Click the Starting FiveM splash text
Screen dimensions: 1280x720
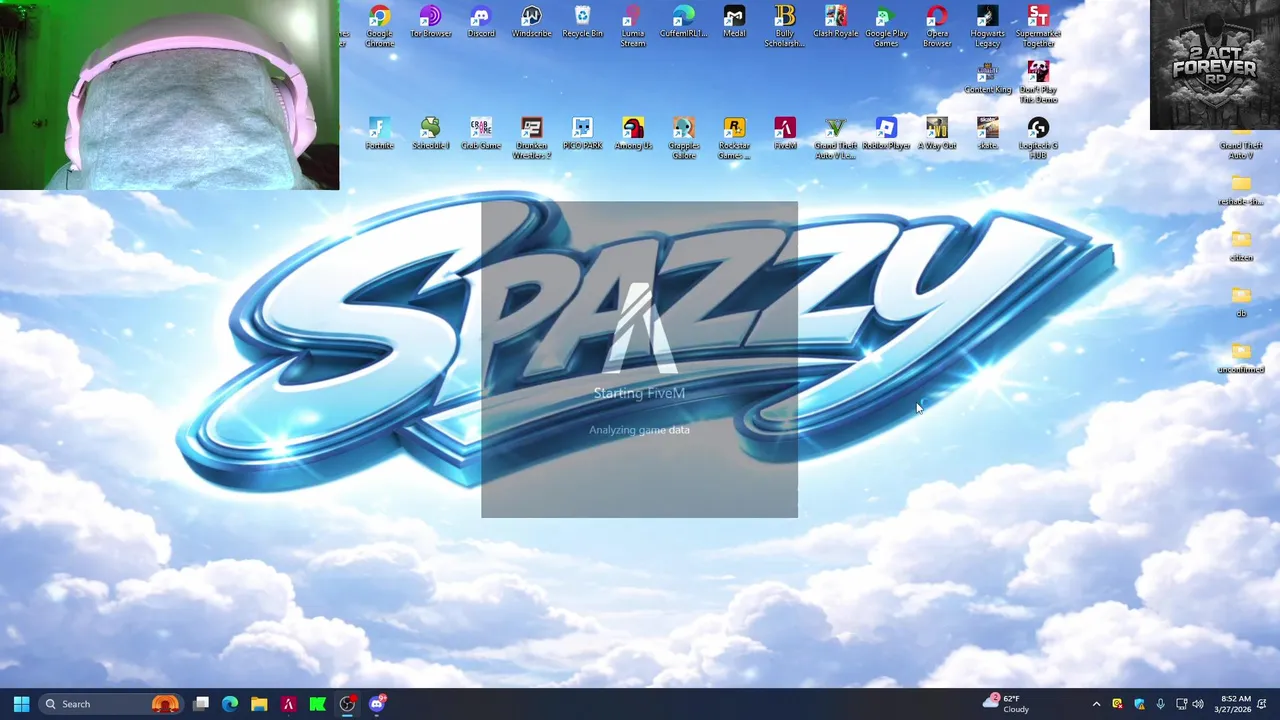[639, 393]
